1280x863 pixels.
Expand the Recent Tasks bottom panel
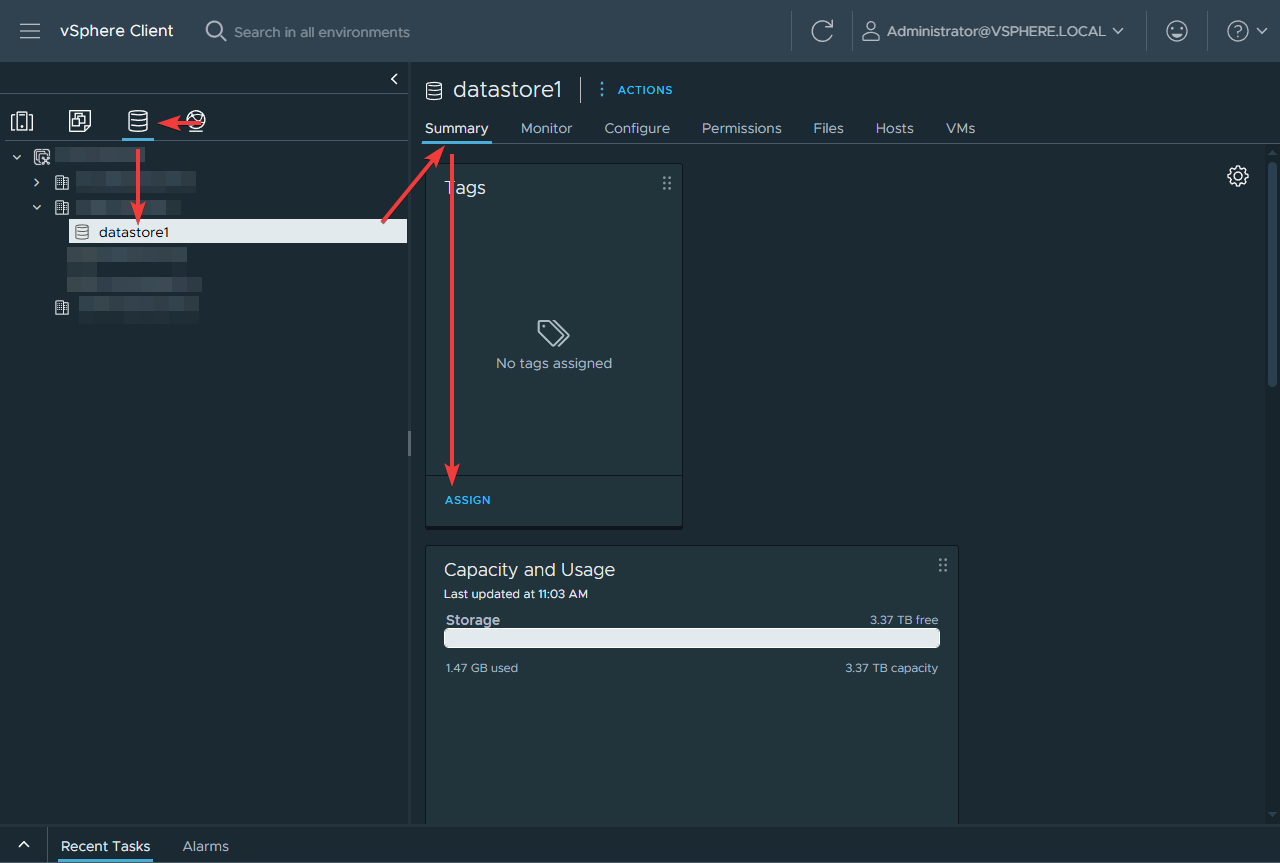point(24,845)
